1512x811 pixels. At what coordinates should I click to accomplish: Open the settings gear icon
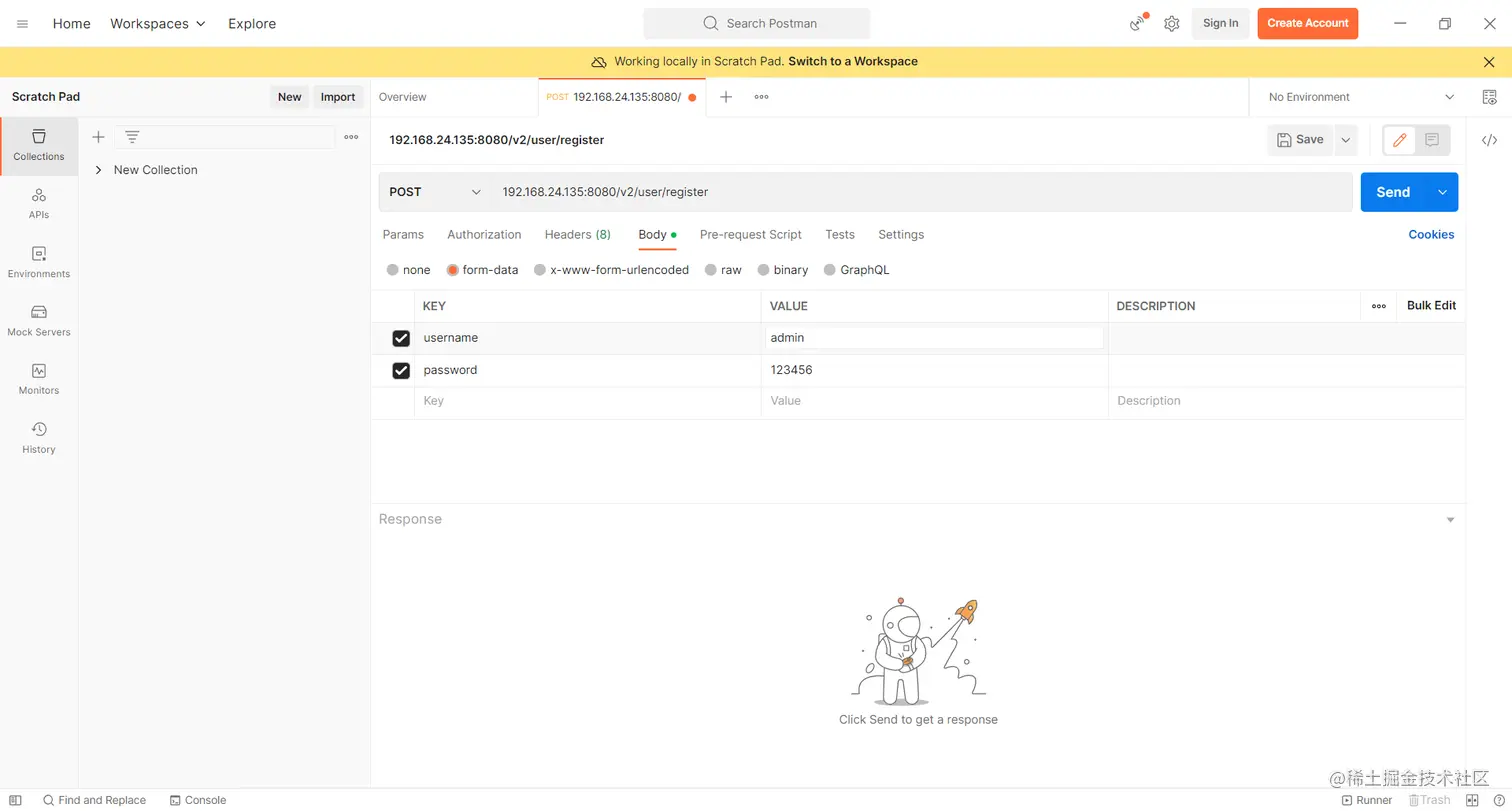1172,23
